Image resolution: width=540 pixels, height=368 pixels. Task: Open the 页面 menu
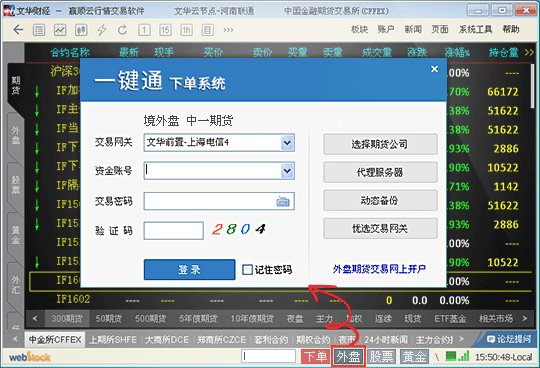point(440,30)
